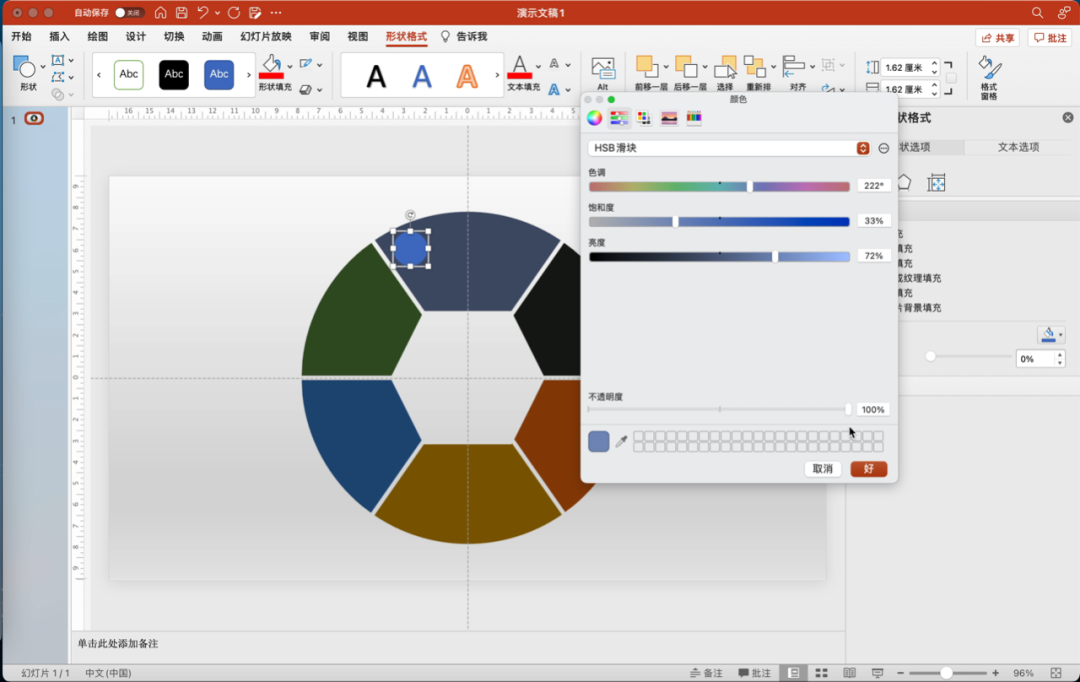
Task: Click the hue 色调 slider
Action: [719, 186]
